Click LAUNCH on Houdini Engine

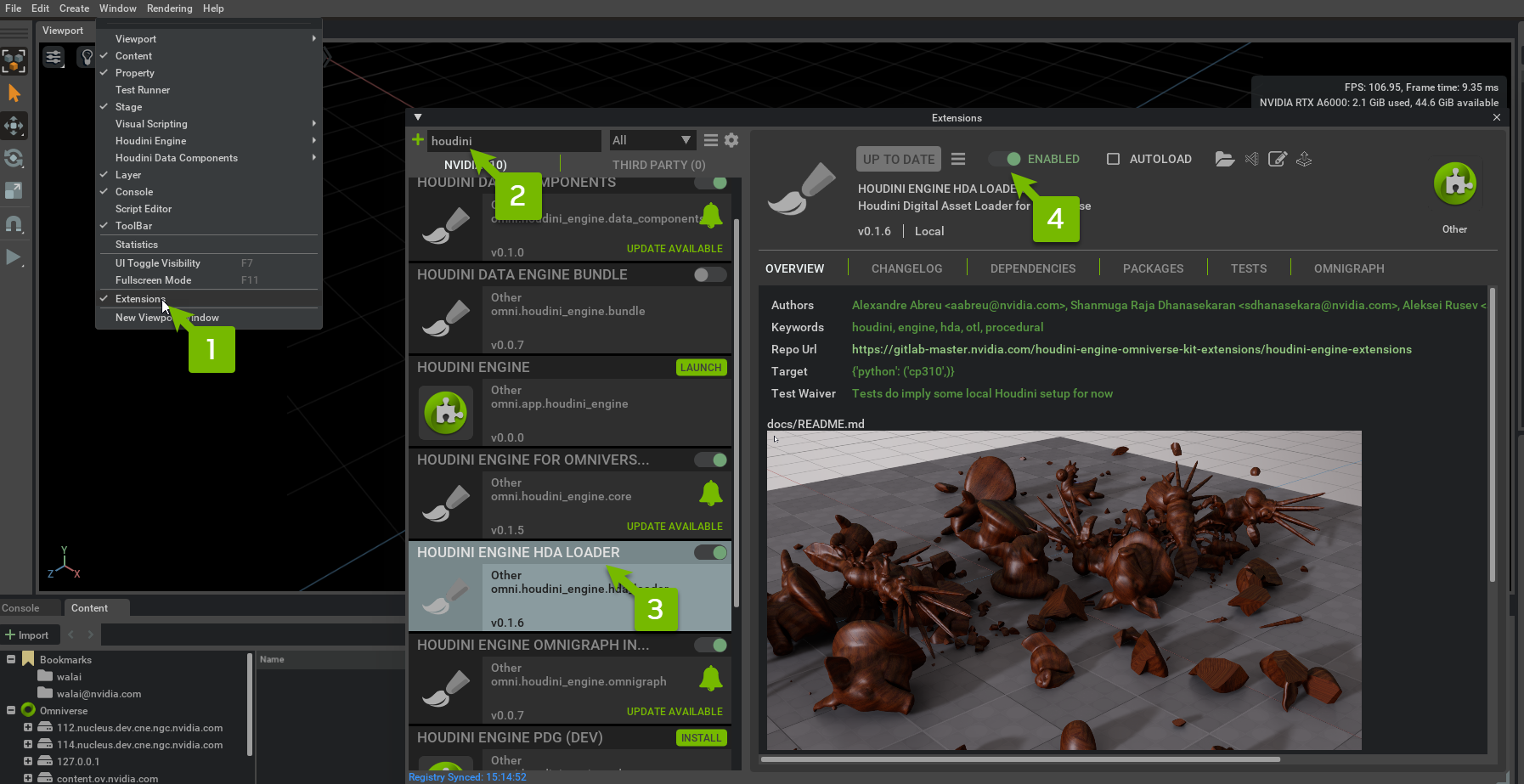pyautogui.click(x=701, y=368)
